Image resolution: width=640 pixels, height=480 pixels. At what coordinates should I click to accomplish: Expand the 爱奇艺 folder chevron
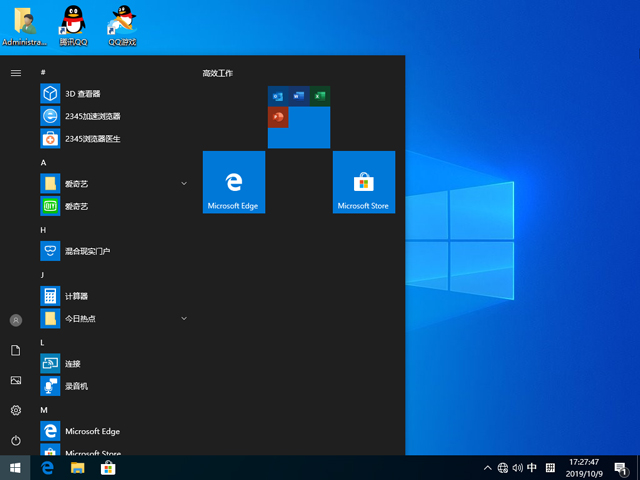(184, 184)
